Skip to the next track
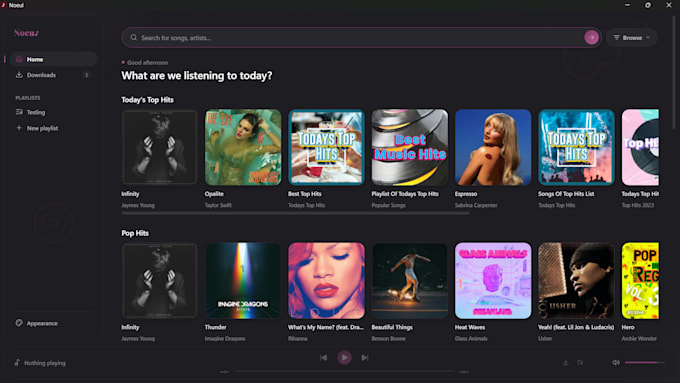680x383 pixels. pyautogui.click(x=365, y=358)
